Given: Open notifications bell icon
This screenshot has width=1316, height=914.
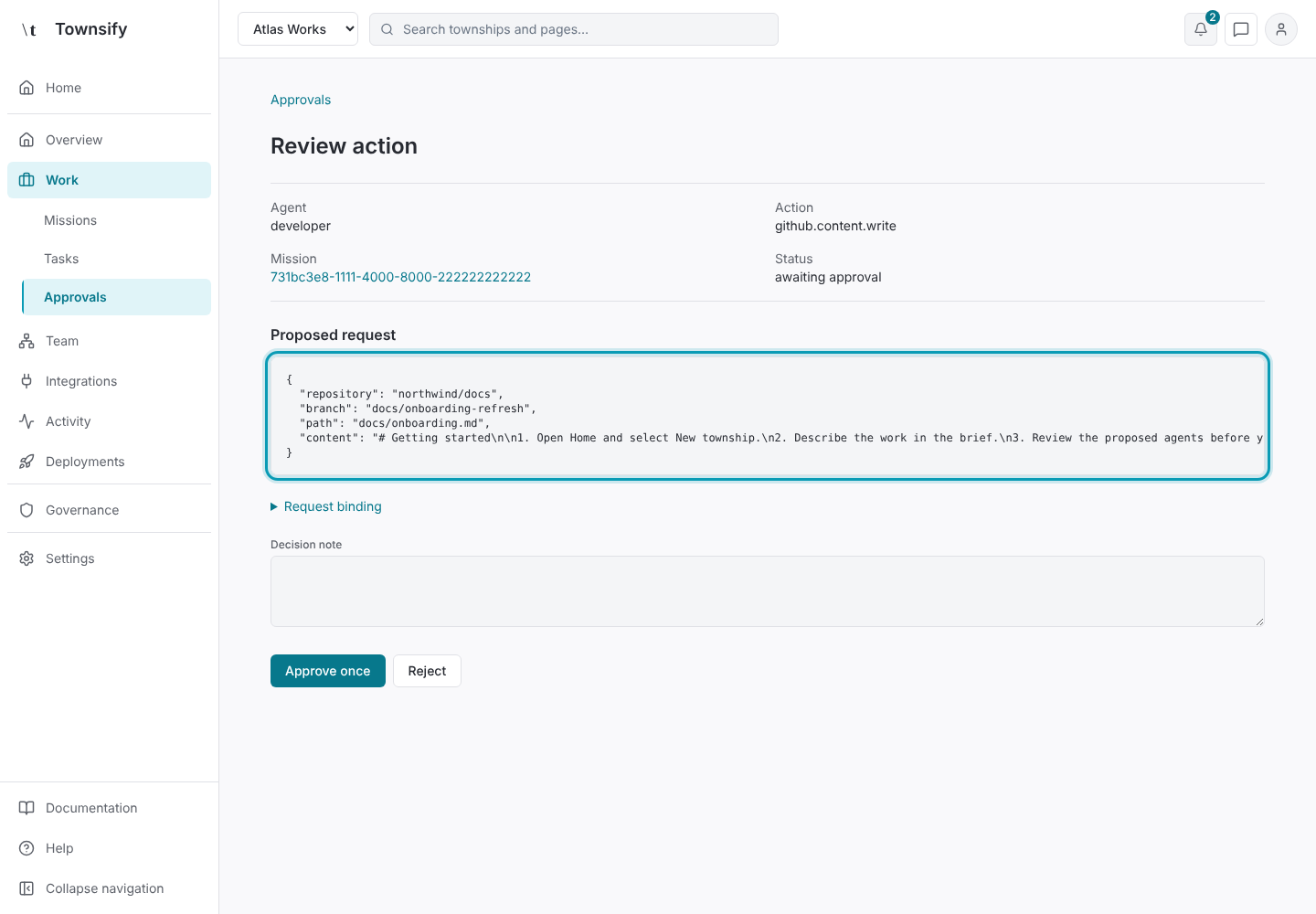Looking at the screenshot, I should 1201,29.
